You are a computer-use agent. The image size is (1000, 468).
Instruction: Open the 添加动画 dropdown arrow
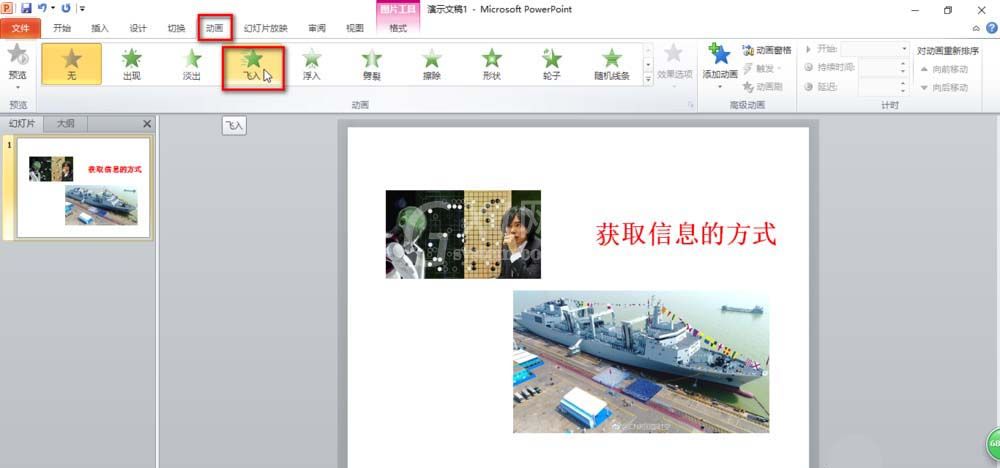720,87
